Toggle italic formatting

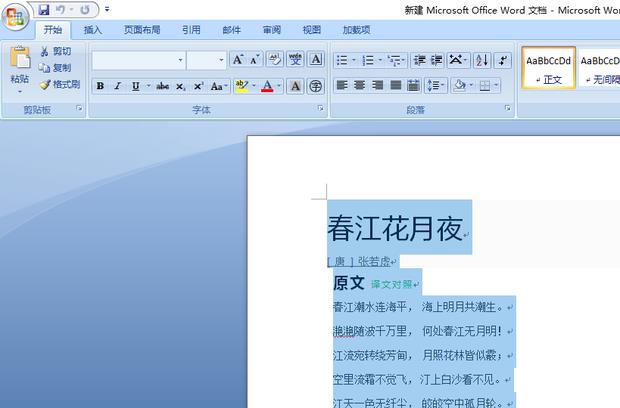(x=117, y=87)
